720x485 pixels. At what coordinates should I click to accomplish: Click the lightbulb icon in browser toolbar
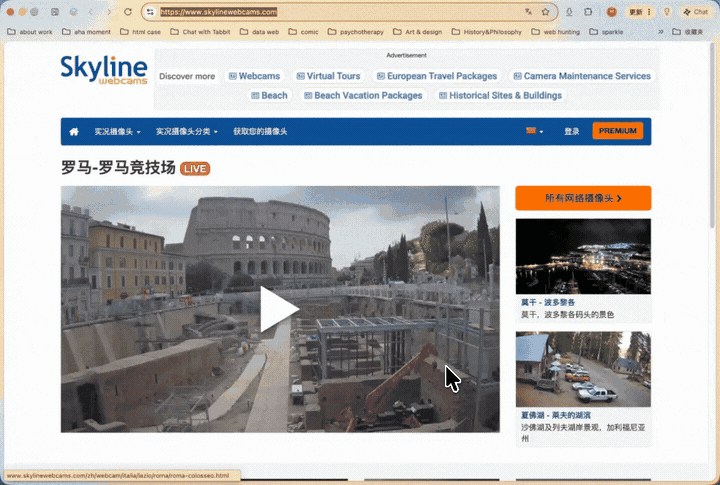click(x=667, y=12)
